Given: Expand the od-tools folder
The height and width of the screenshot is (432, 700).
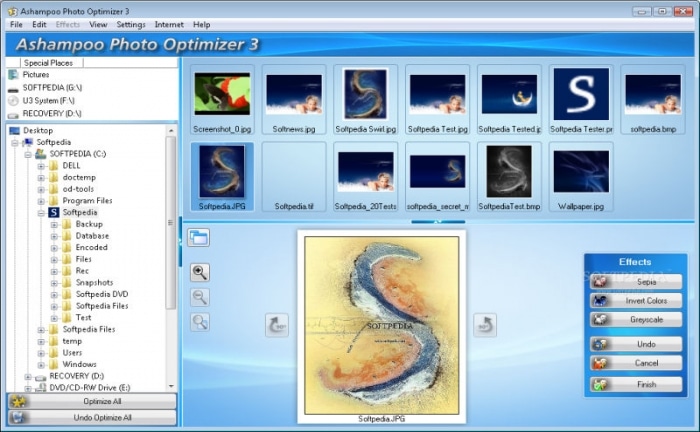Looking at the screenshot, I should 41,189.
